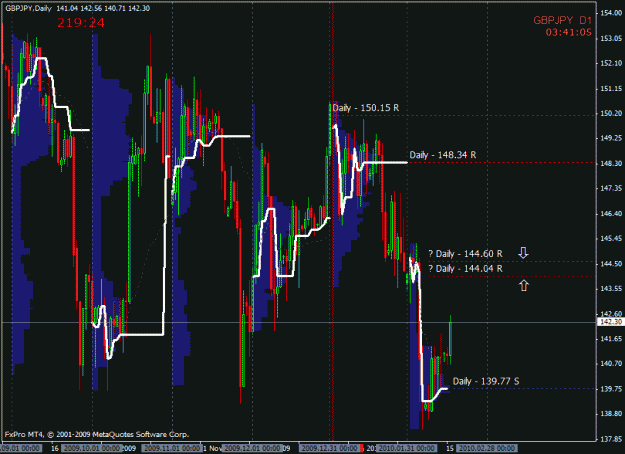The image size is (625, 454).
Task: Click the 151.15 price axis value
Action: point(611,88)
